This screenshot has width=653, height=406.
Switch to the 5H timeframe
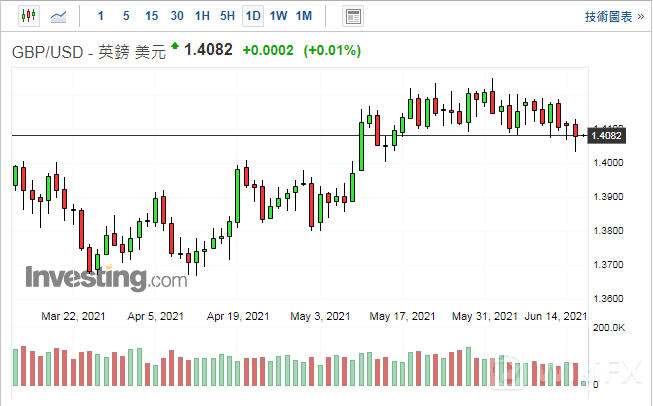pos(227,16)
